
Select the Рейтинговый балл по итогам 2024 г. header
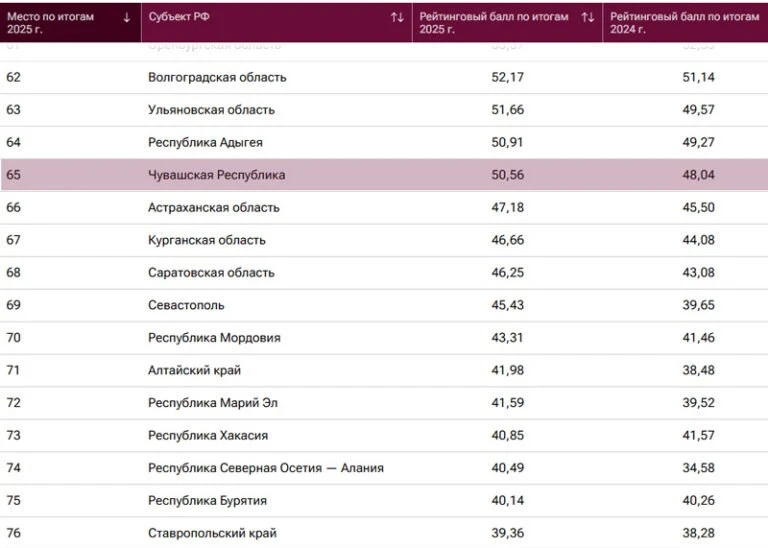pyautogui.click(x=685, y=23)
